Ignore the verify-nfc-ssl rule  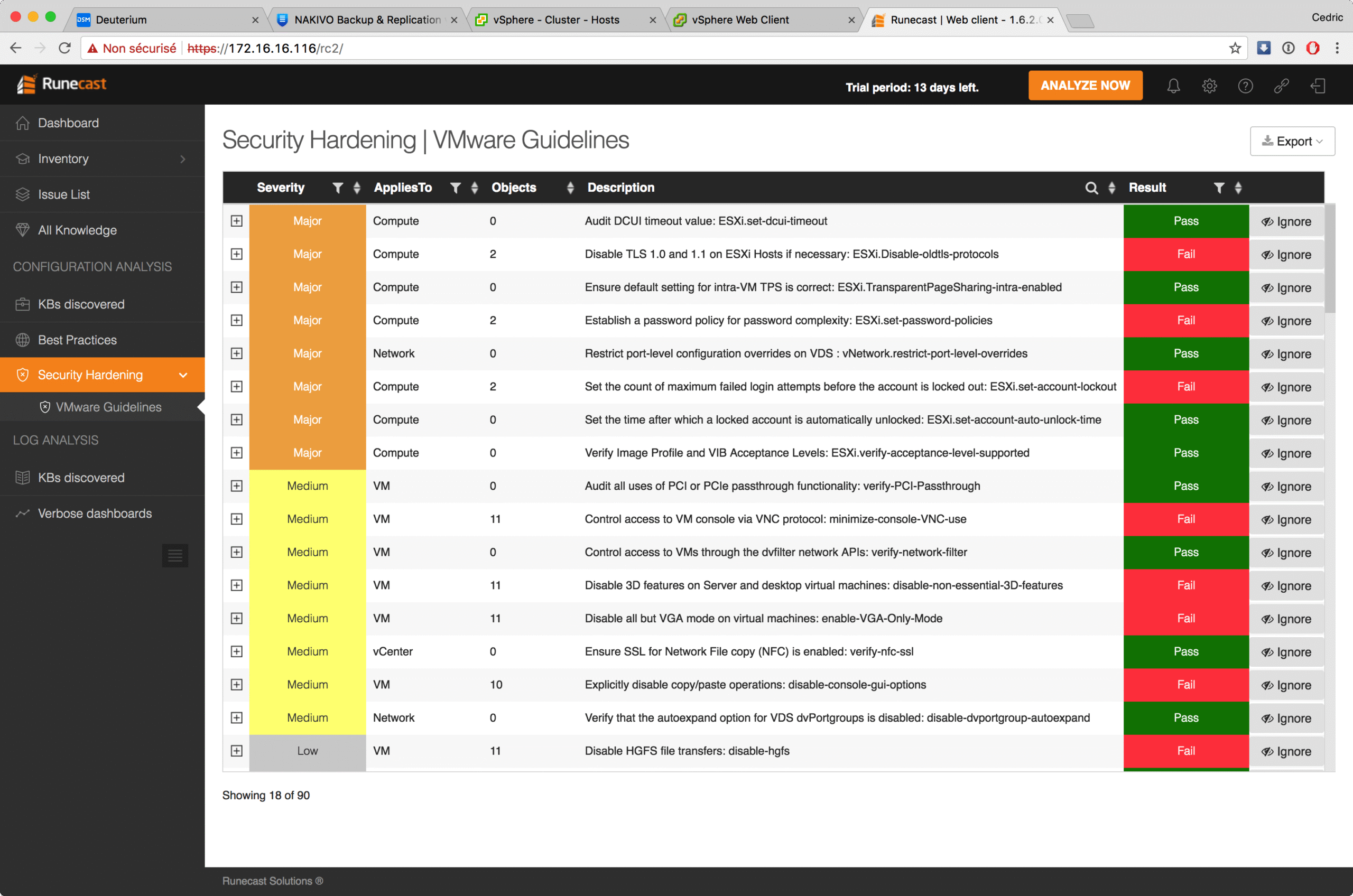pyautogui.click(x=1286, y=652)
